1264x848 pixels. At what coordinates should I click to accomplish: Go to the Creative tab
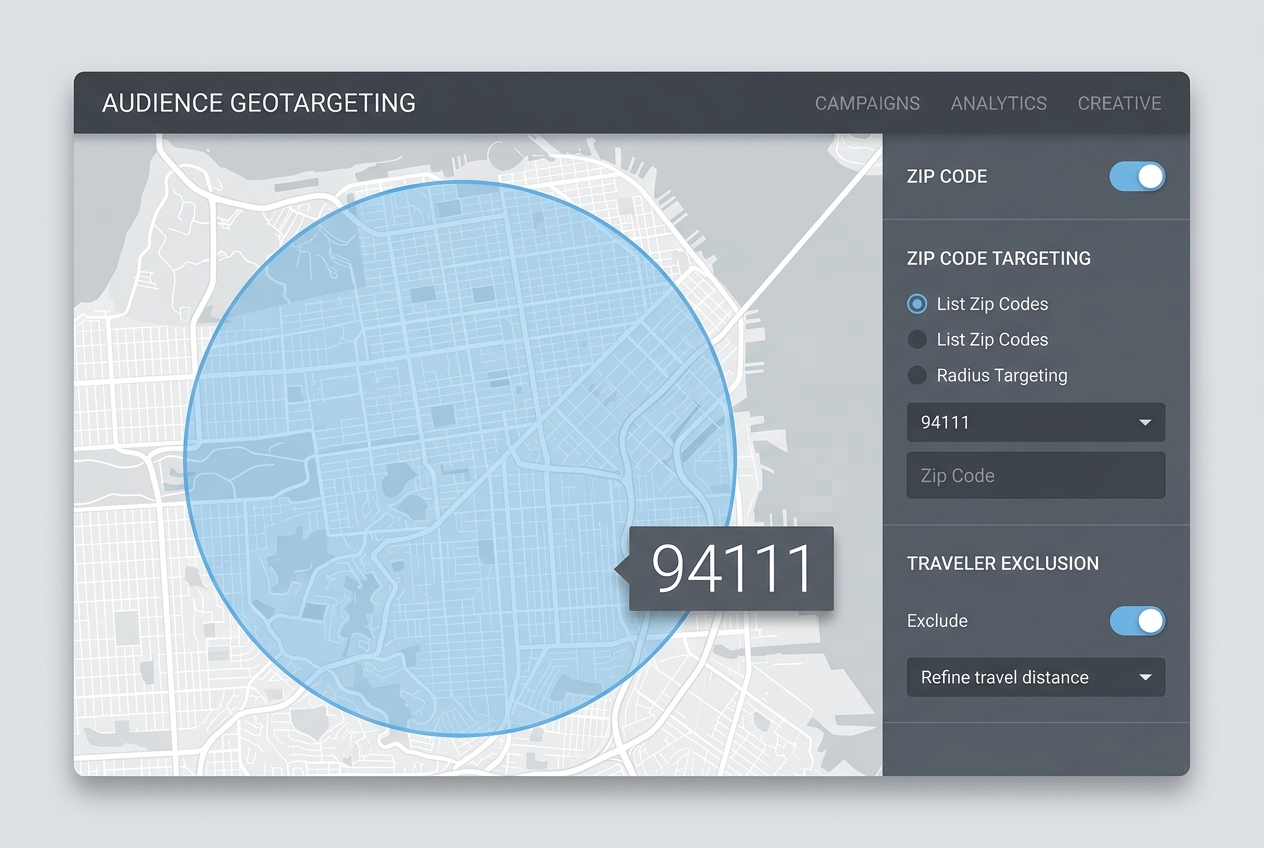point(1119,103)
